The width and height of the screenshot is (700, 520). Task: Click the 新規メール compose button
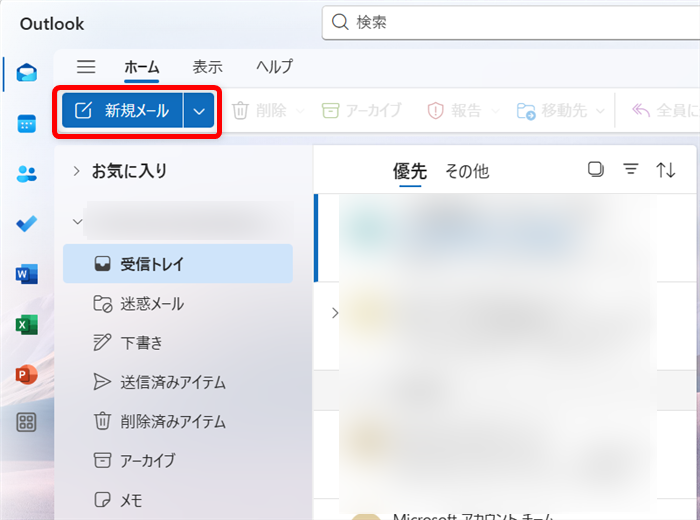122,110
